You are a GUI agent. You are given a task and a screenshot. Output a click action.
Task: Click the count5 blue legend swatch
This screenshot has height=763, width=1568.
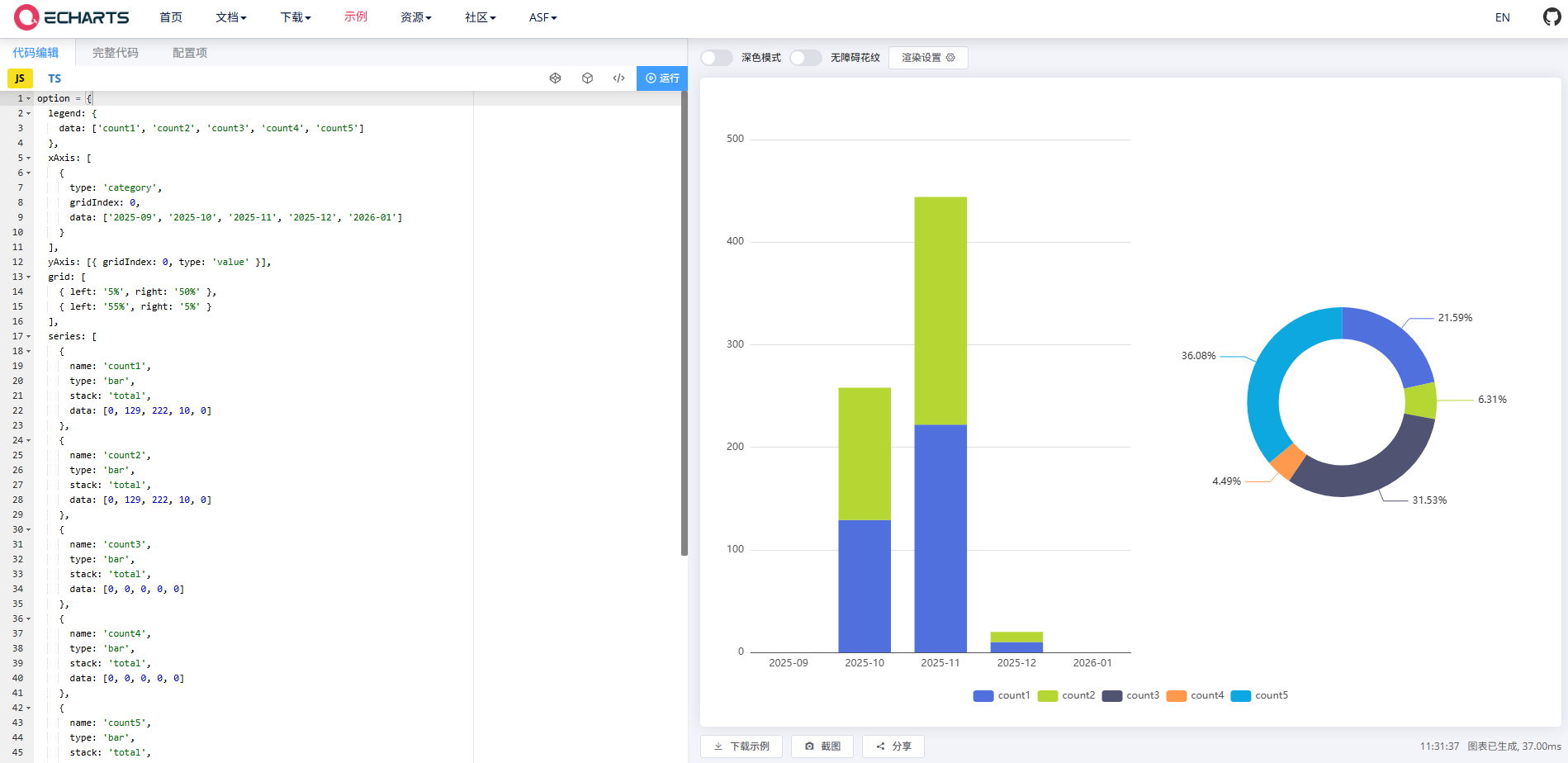(x=1240, y=696)
